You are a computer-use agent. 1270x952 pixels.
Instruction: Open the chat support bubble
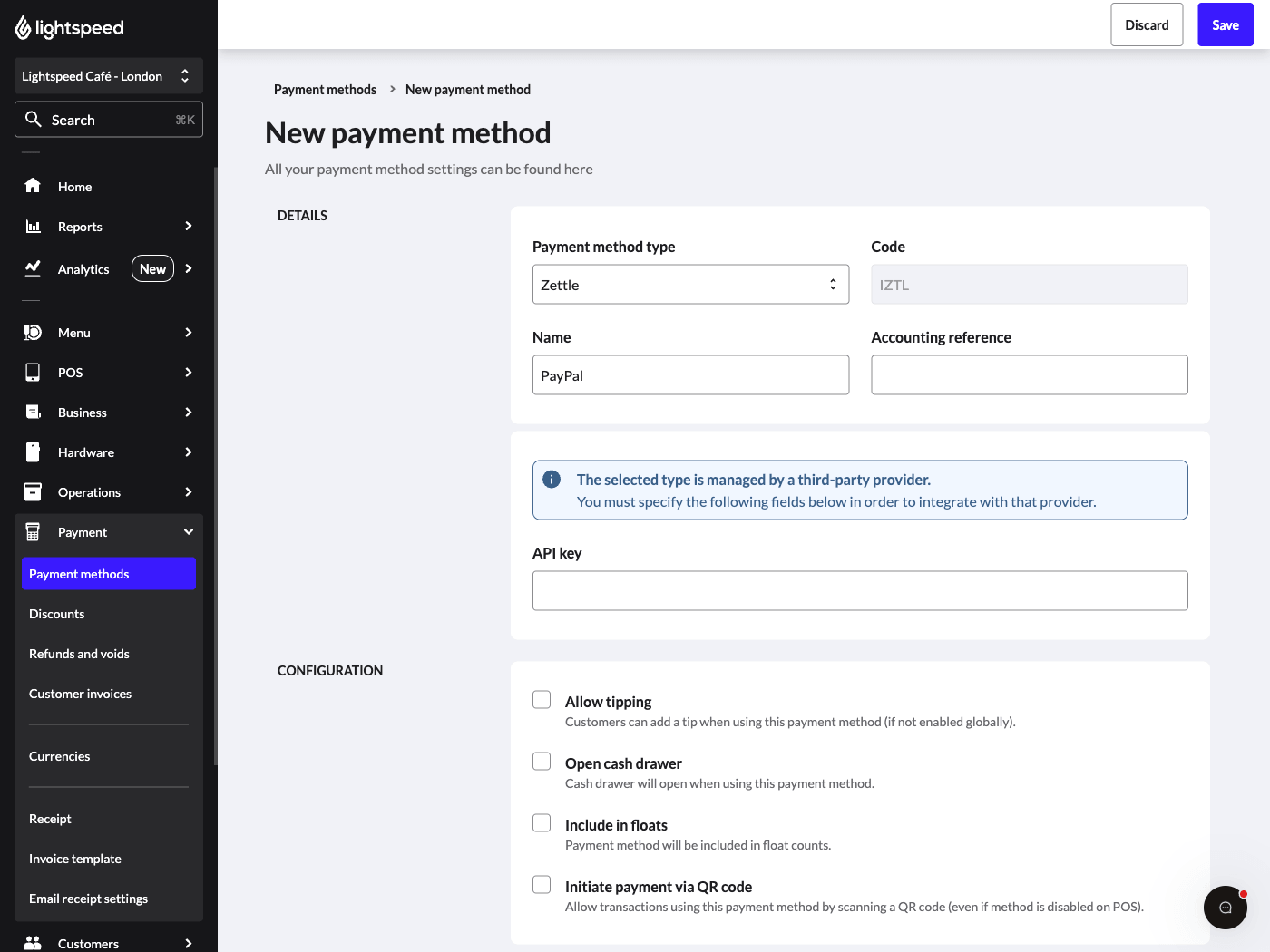[x=1226, y=908]
